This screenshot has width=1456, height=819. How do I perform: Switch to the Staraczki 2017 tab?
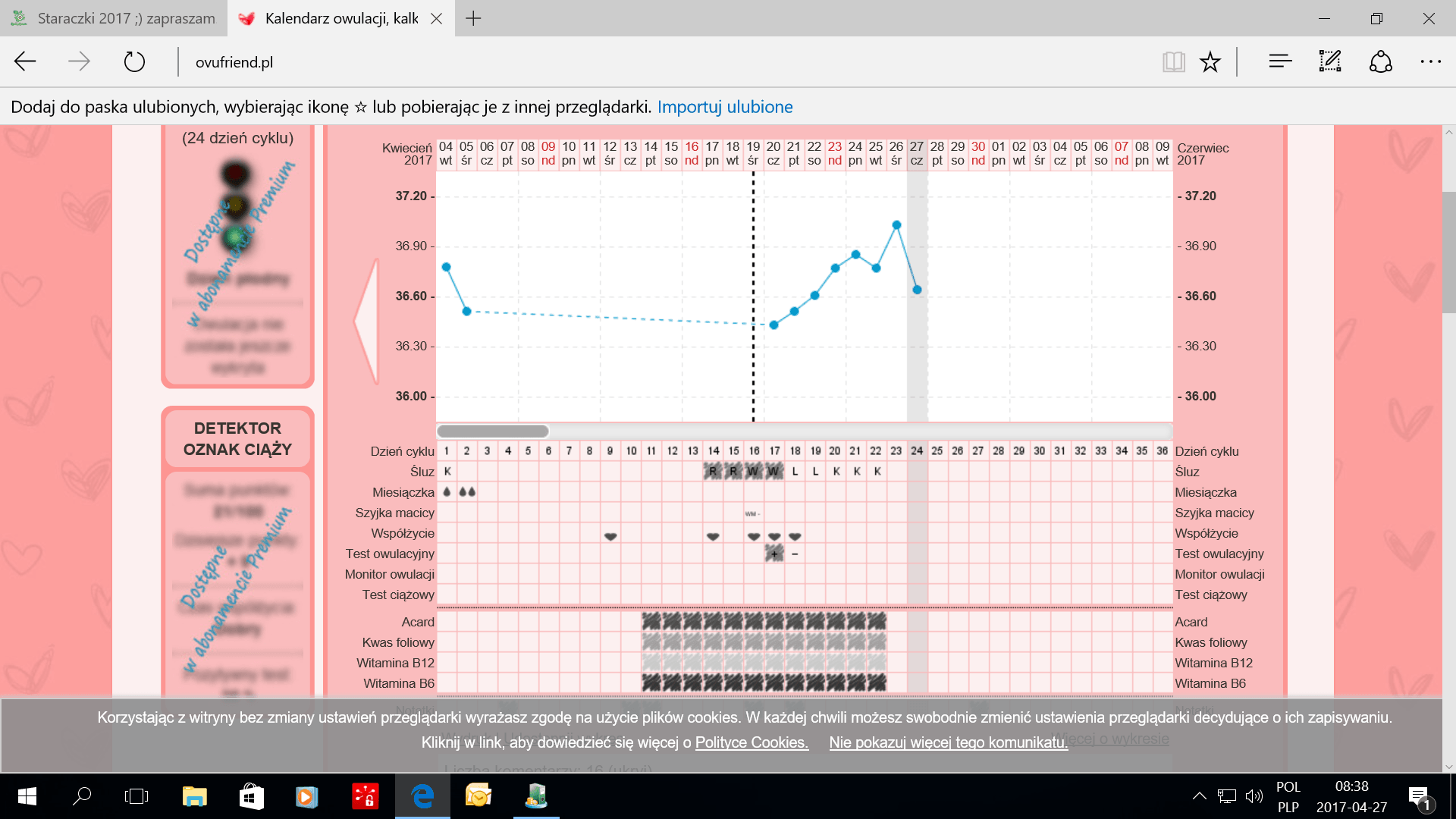114,18
